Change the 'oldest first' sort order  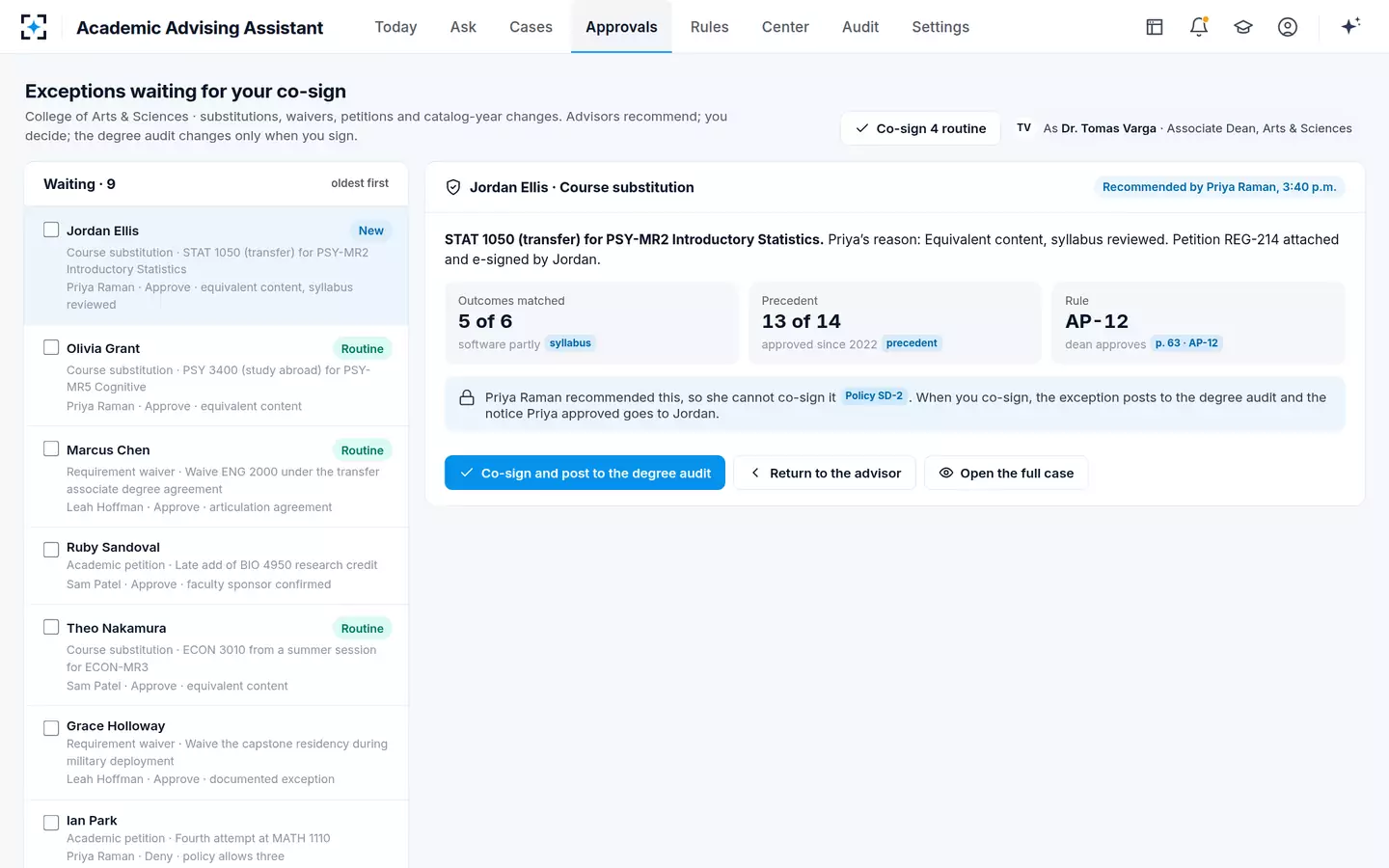(x=360, y=183)
